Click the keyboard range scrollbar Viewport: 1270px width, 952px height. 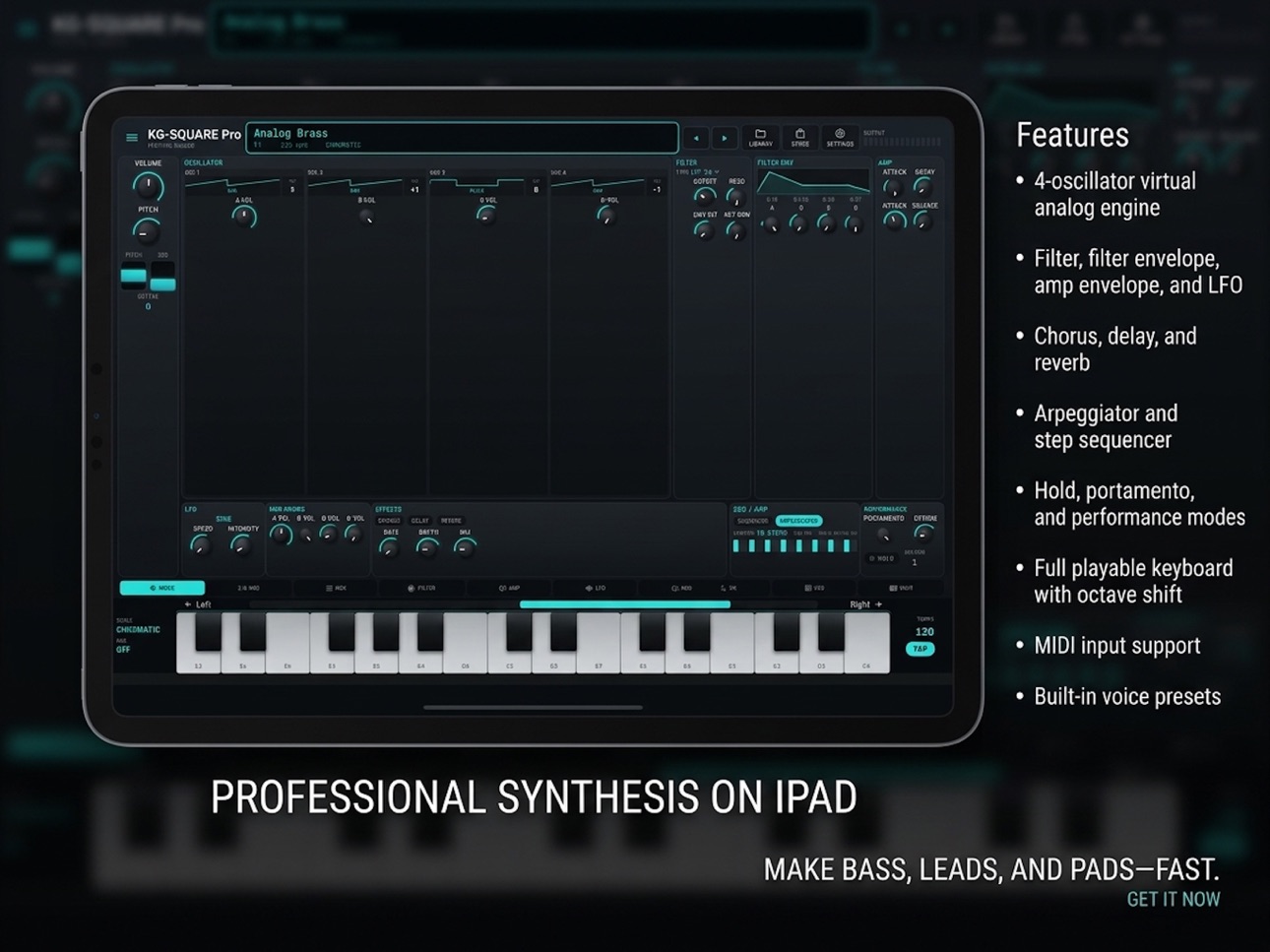[625, 604]
